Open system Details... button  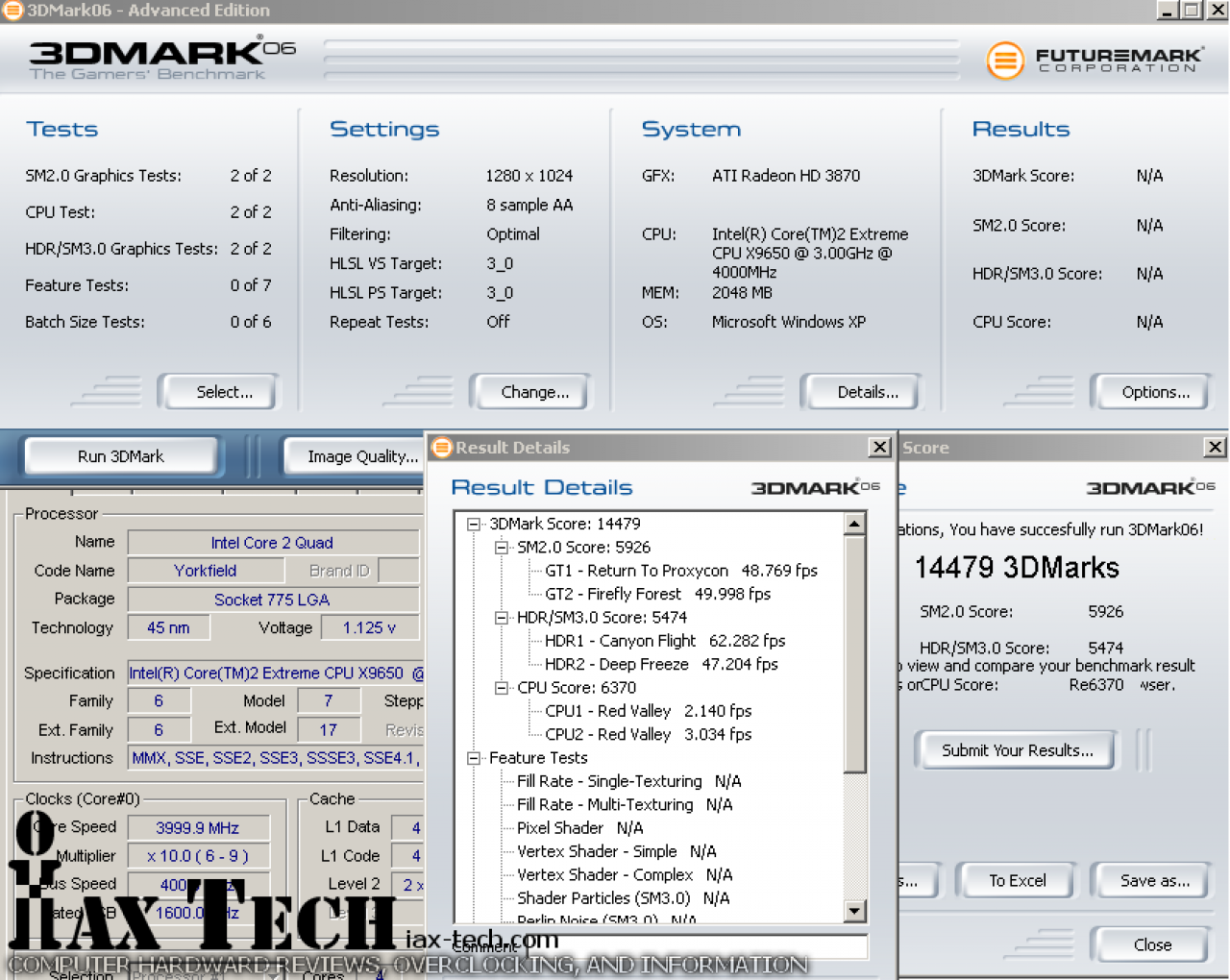[862, 392]
